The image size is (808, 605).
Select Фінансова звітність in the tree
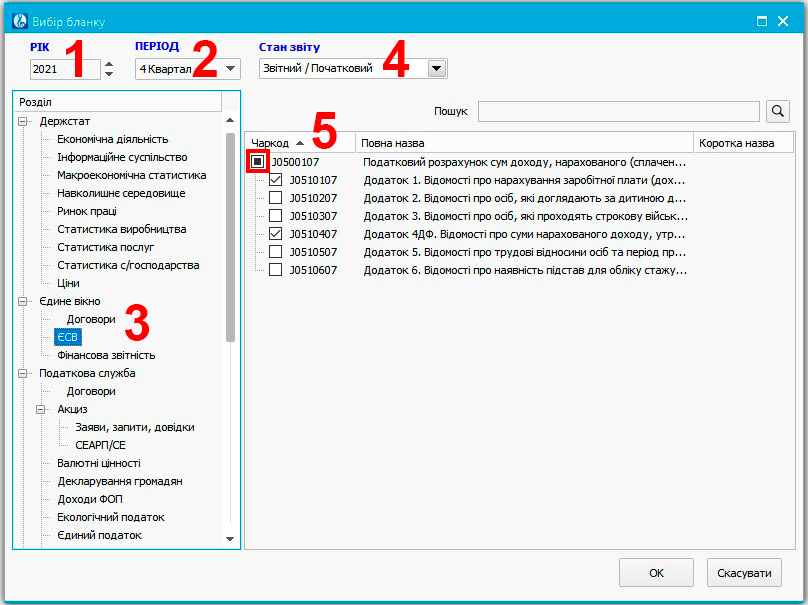106,355
